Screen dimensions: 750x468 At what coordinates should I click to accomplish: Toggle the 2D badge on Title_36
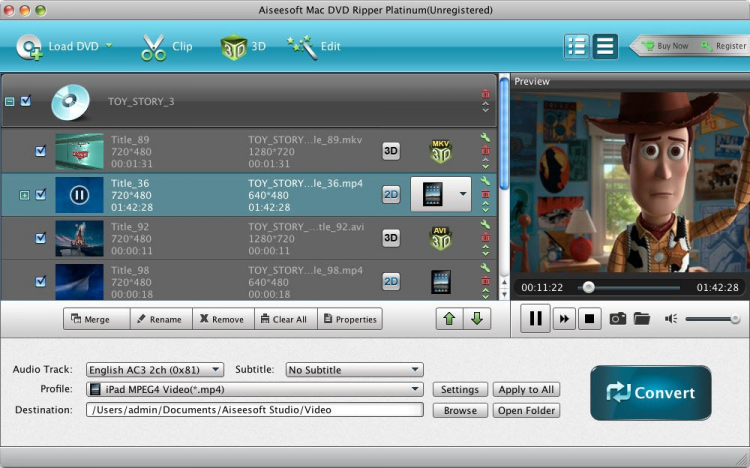[x=391, y=194]
